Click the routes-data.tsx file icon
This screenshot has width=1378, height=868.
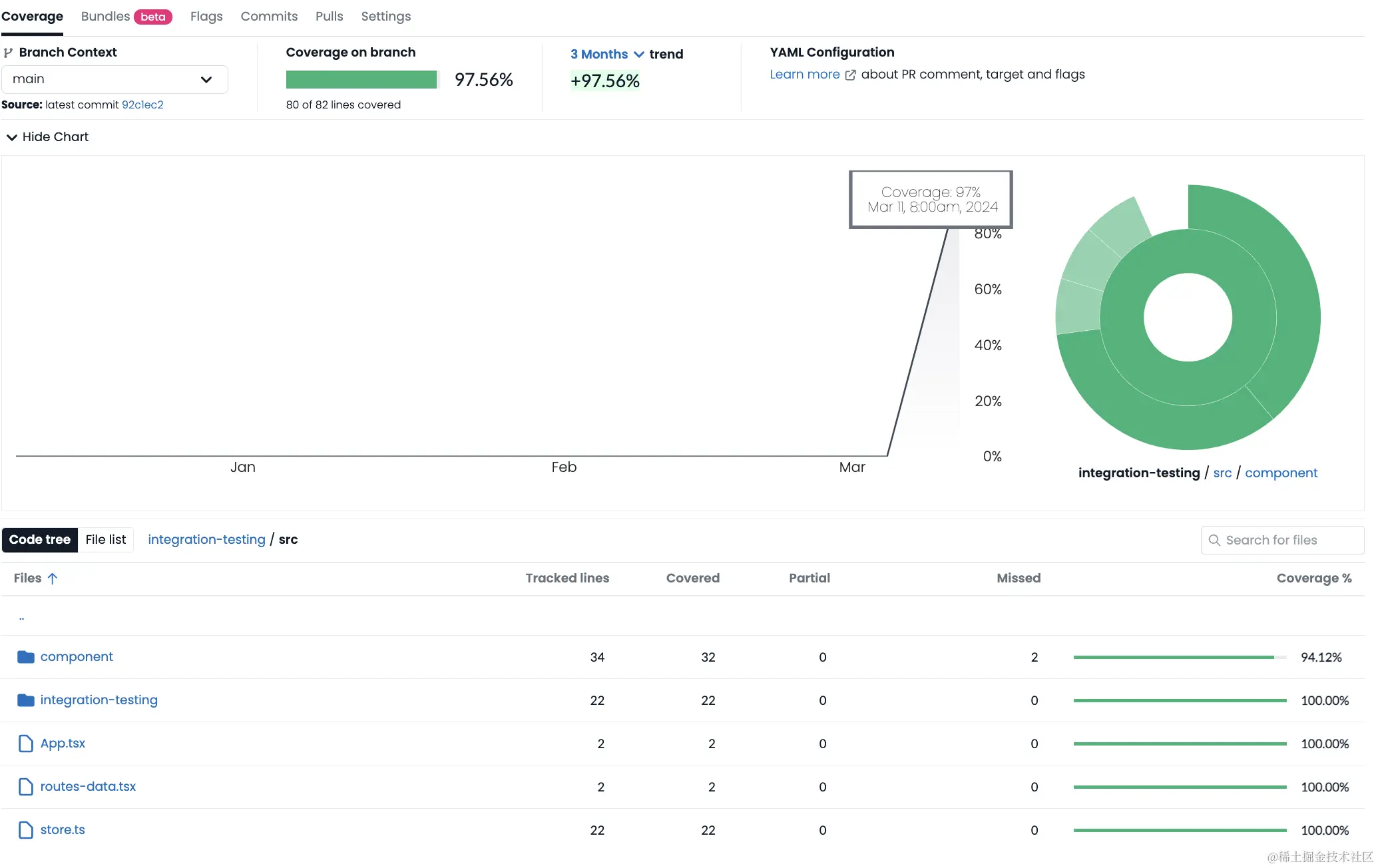point(26,787)
